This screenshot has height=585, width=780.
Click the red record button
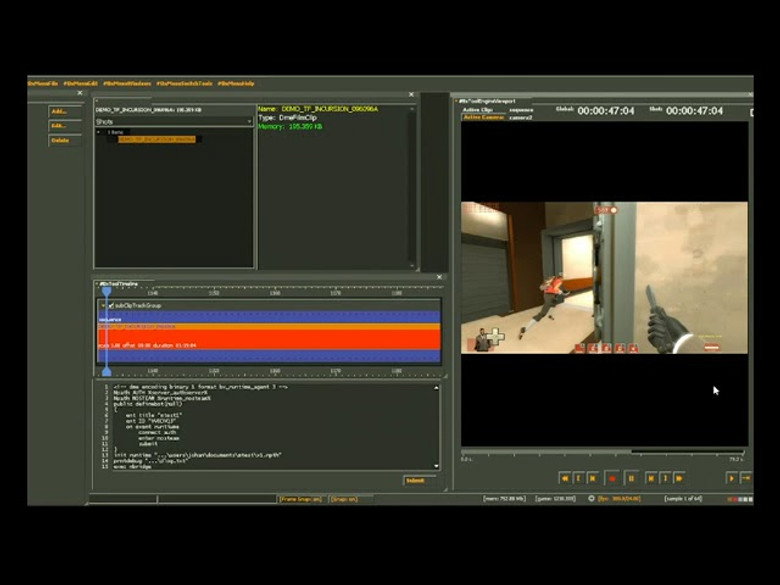[x=612, y=478]
